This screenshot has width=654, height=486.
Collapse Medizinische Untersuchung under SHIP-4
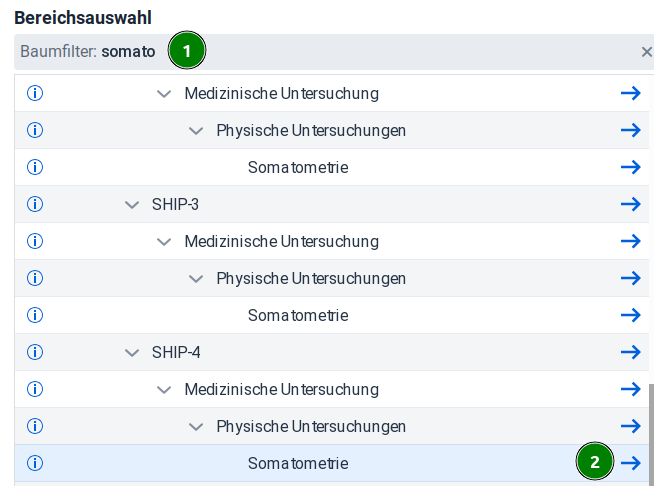coord(164,390)
